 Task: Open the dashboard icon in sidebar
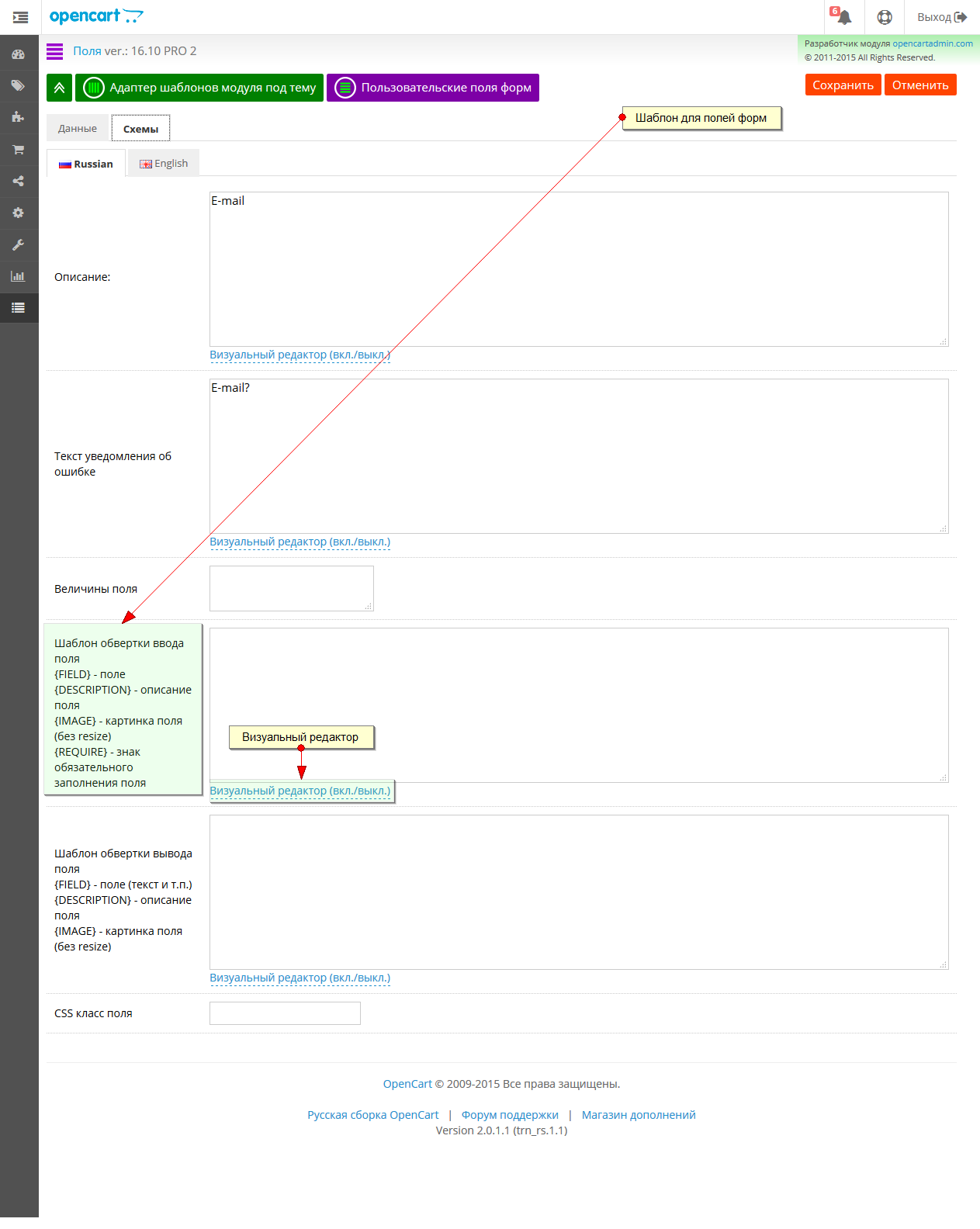click(19, 54)
